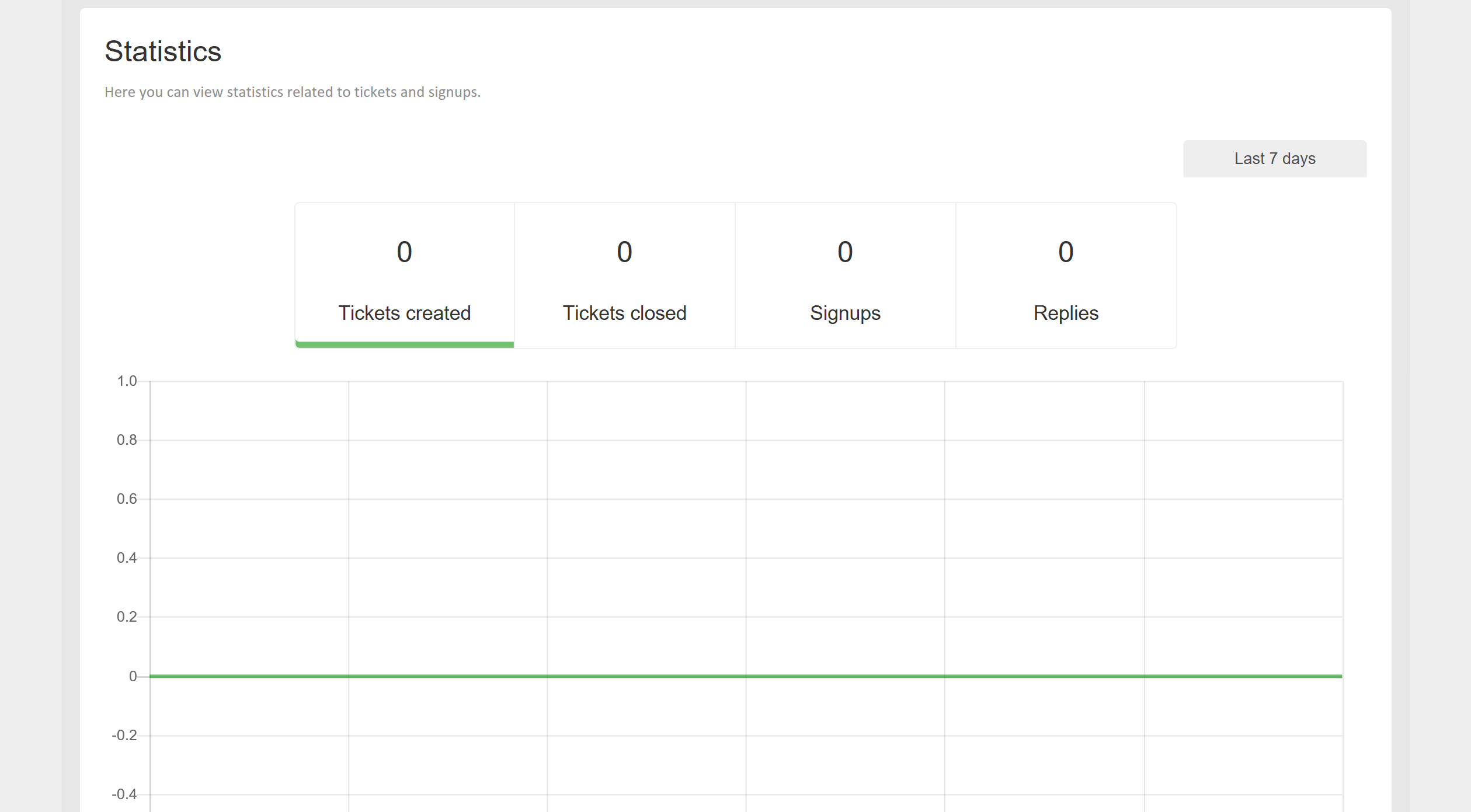The height and width of the screenshot is (812, 1471).
Task: Click the 'Here you can view statistics' description
Action: [x=293, y=92]
